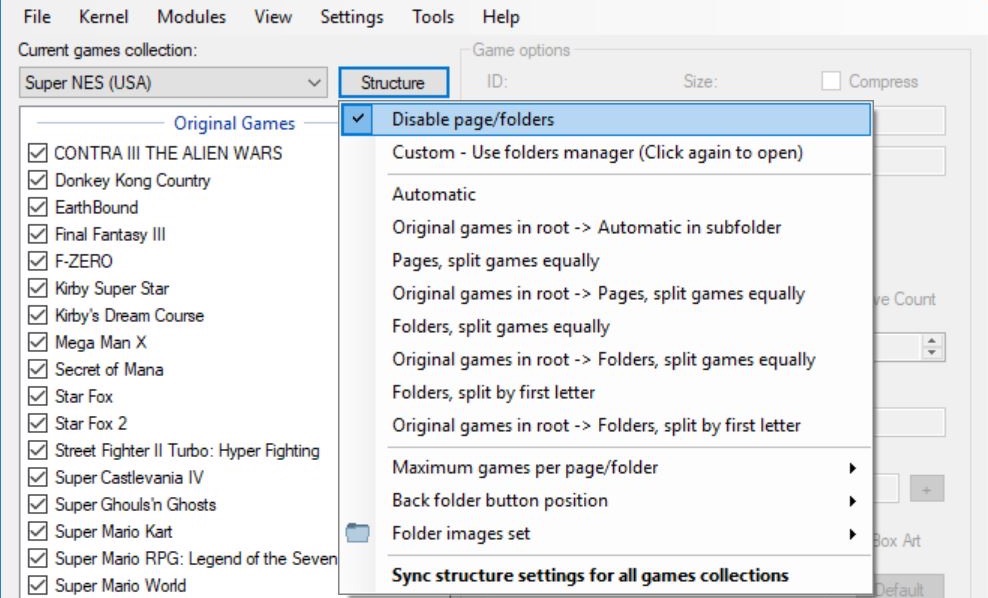
Task: Expand Back folder button position submenu
Action: point(606,500)
